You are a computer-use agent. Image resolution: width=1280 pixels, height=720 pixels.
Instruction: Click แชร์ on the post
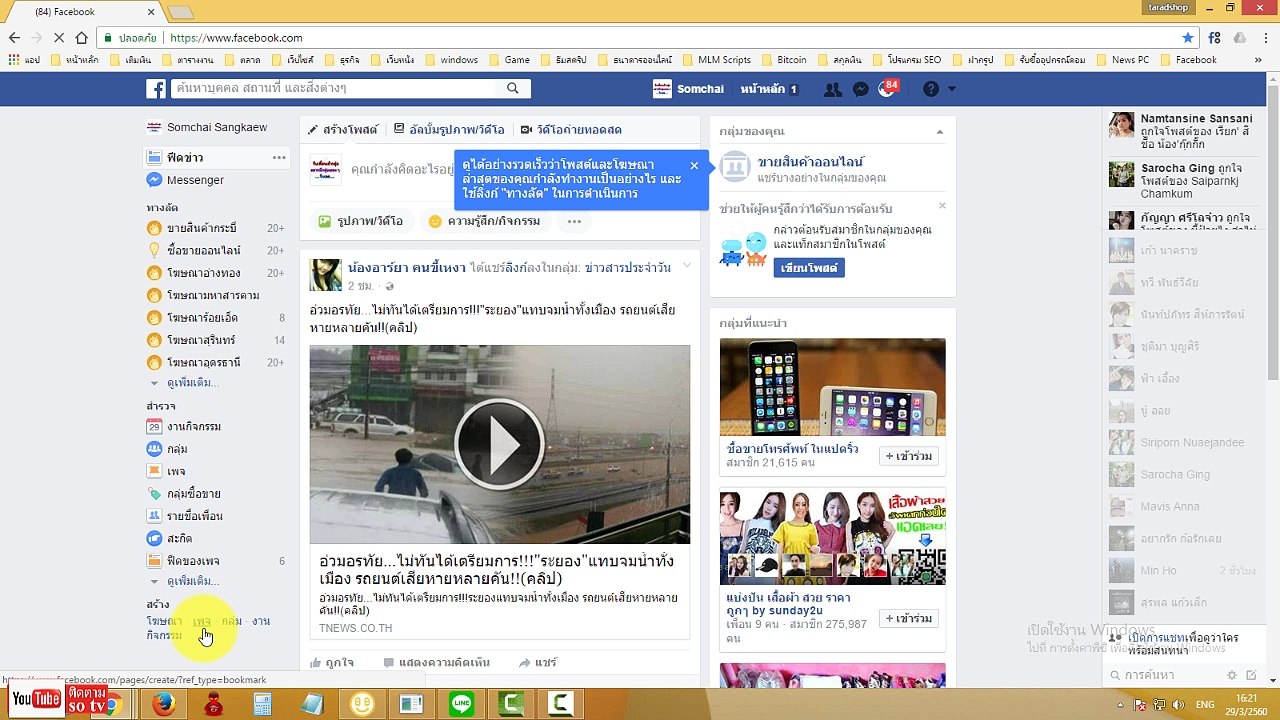pyautogui.click(x=537, y=662)
